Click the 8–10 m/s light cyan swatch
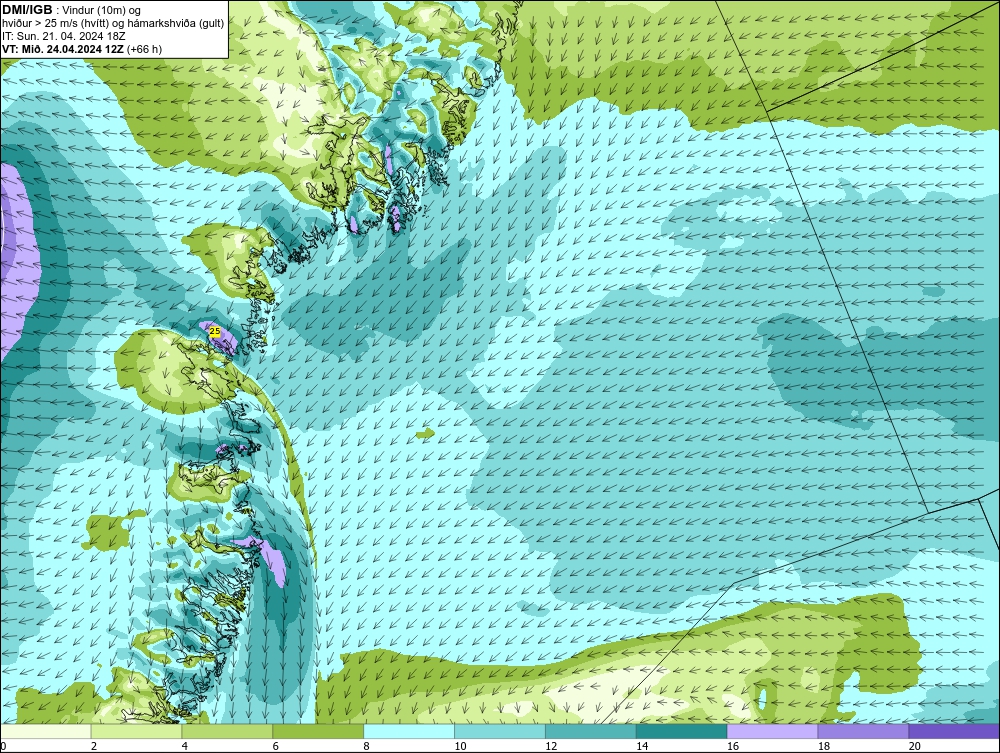Image resolution: width=1000 pixels, height=753 pixels. tap(409, 731)
